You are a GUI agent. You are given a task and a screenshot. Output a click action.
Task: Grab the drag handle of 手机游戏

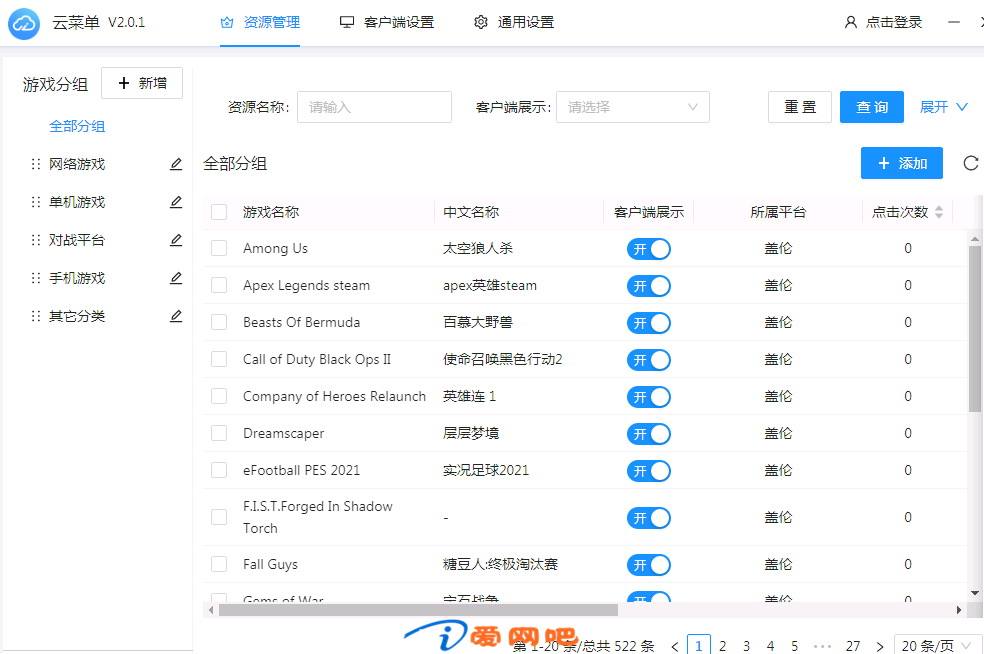36,278
